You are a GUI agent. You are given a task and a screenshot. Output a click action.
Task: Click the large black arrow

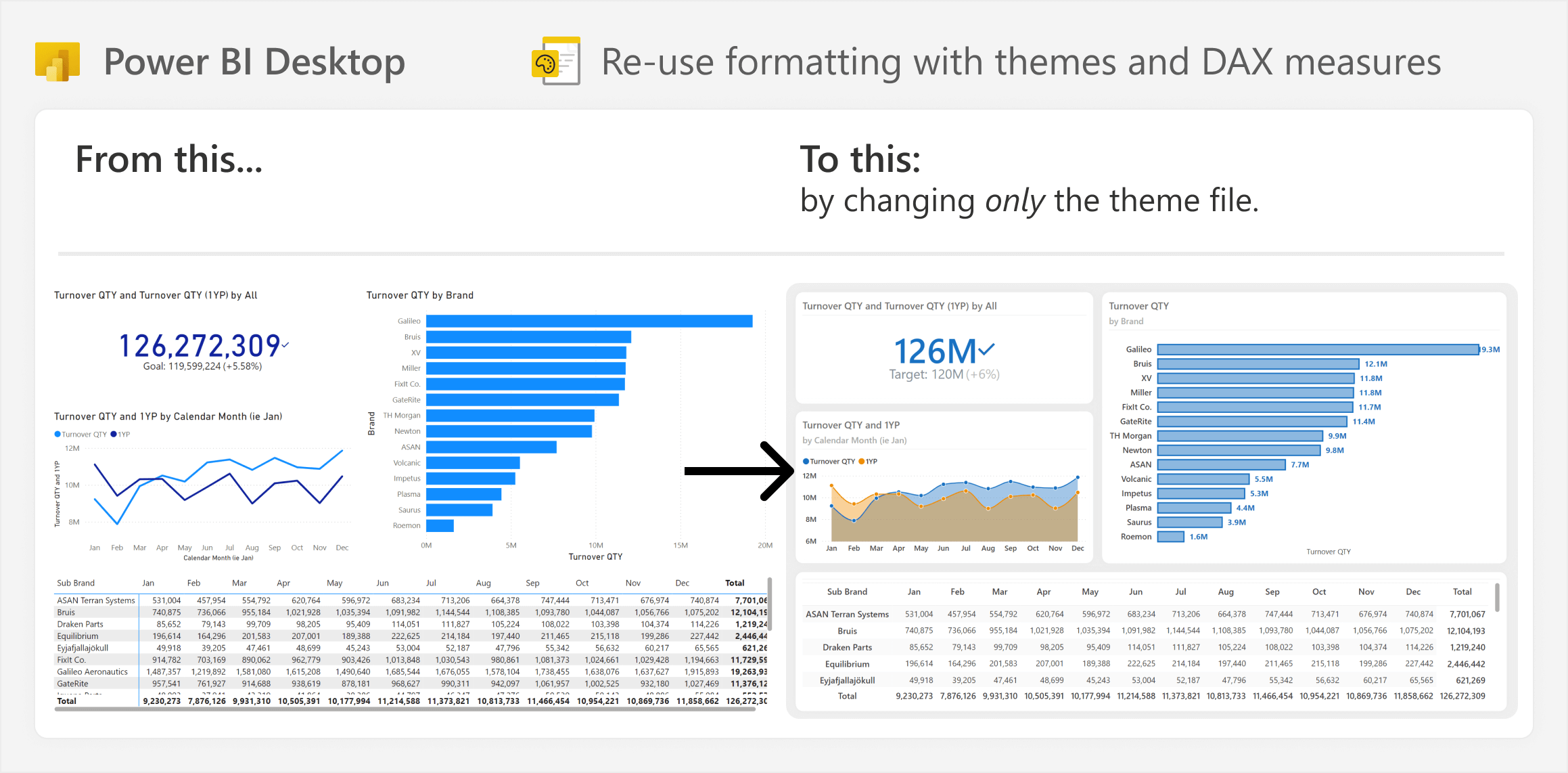[x=739, y=471]
